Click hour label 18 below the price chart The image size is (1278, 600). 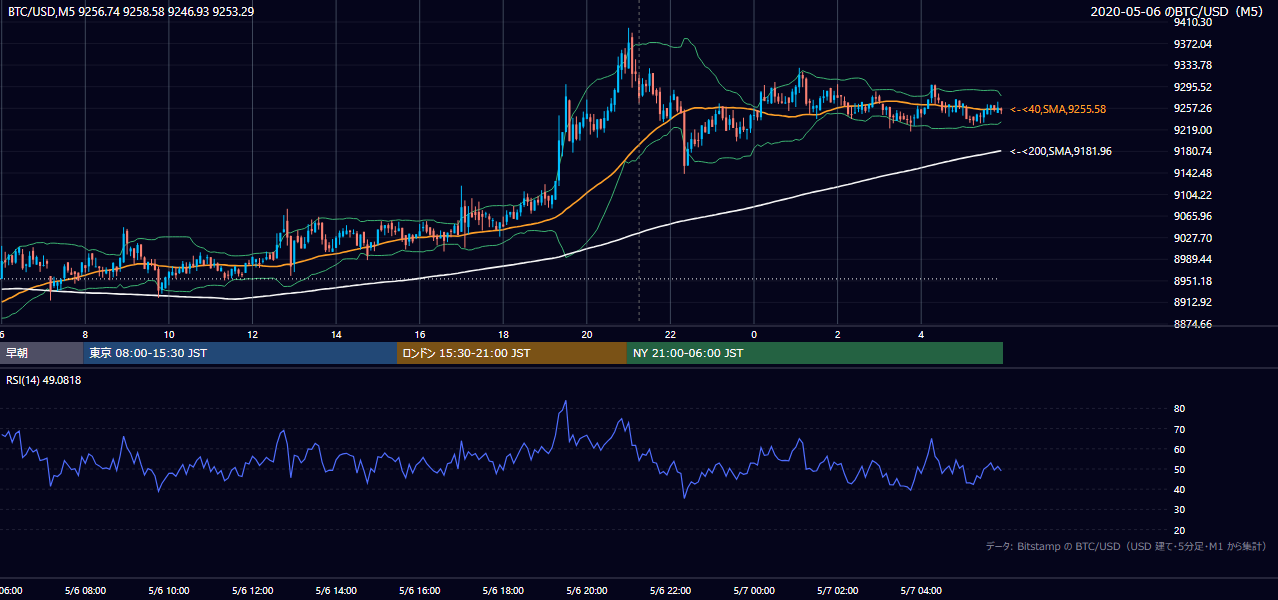click(x=504, y=335)
